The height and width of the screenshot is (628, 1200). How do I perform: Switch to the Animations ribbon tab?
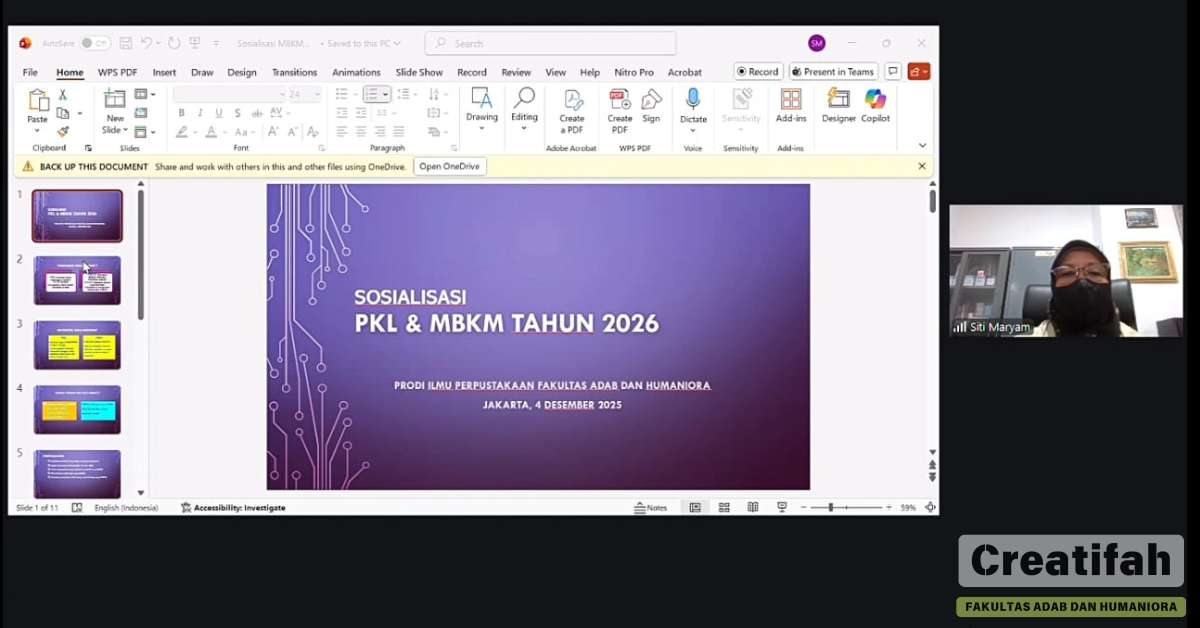(356, 71)
